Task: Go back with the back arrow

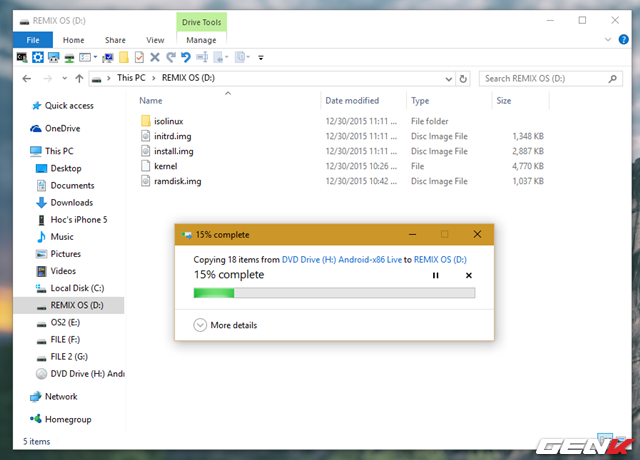Action: coord(27,78)
